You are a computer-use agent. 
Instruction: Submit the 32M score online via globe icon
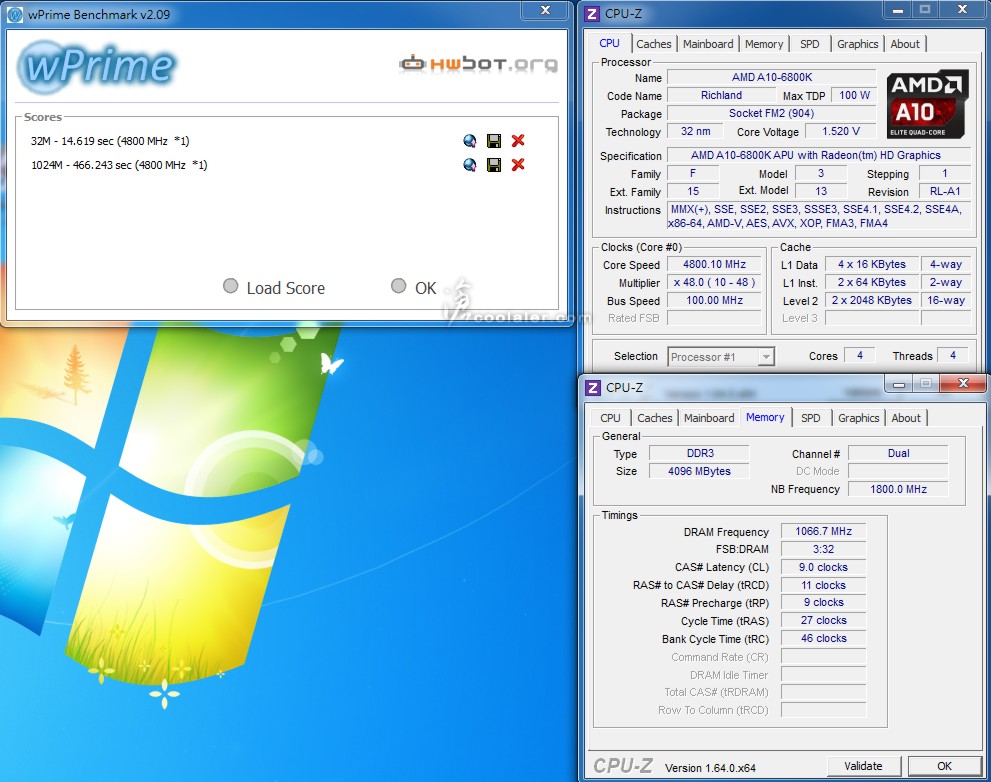coord(470,141)
